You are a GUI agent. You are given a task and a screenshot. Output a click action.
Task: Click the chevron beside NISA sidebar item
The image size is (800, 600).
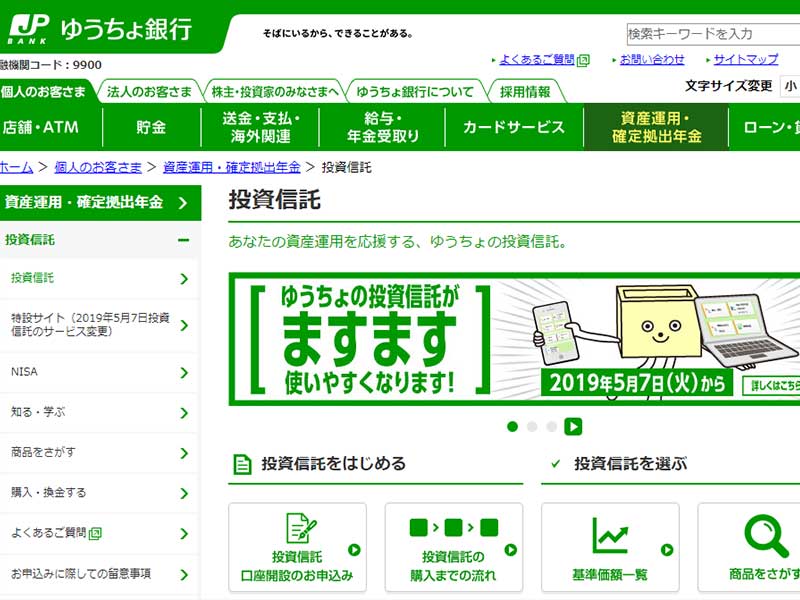[184, 372]
